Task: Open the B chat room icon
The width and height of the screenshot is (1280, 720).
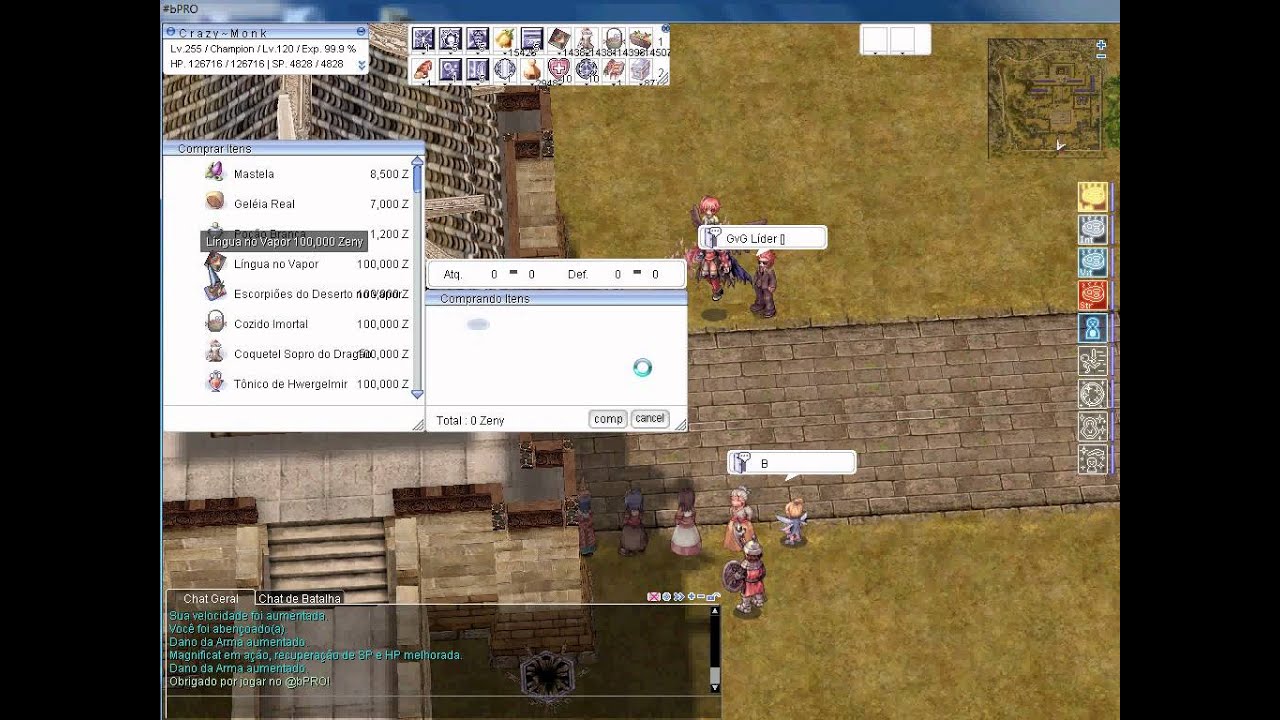Action: pyautogui.click(x=740, y=463)
